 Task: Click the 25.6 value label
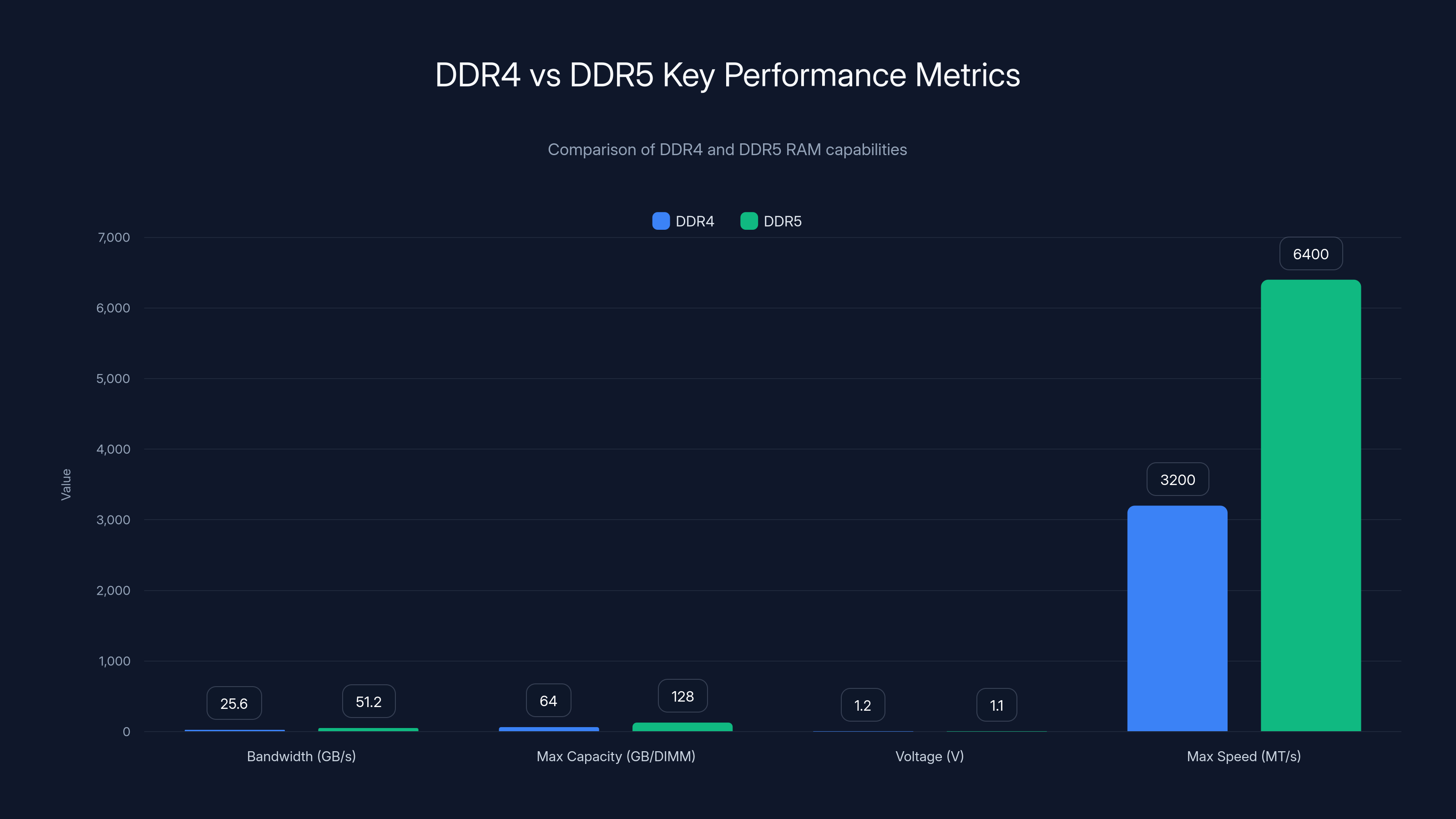tap(234, 703)
